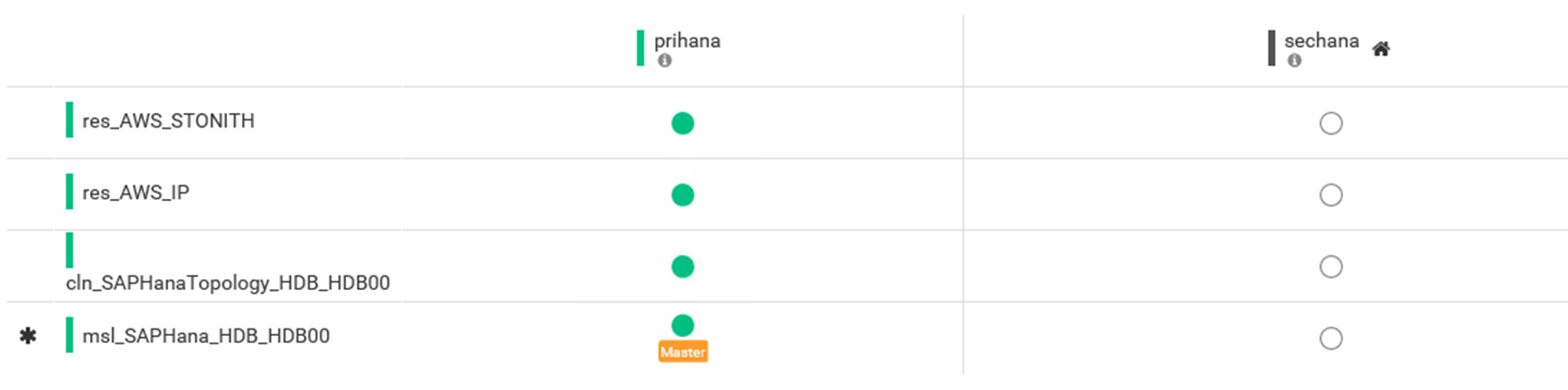
Task: Open the msl_SAPHana_HDB_HDB00 resource
Action: click(x=206, y=336)
